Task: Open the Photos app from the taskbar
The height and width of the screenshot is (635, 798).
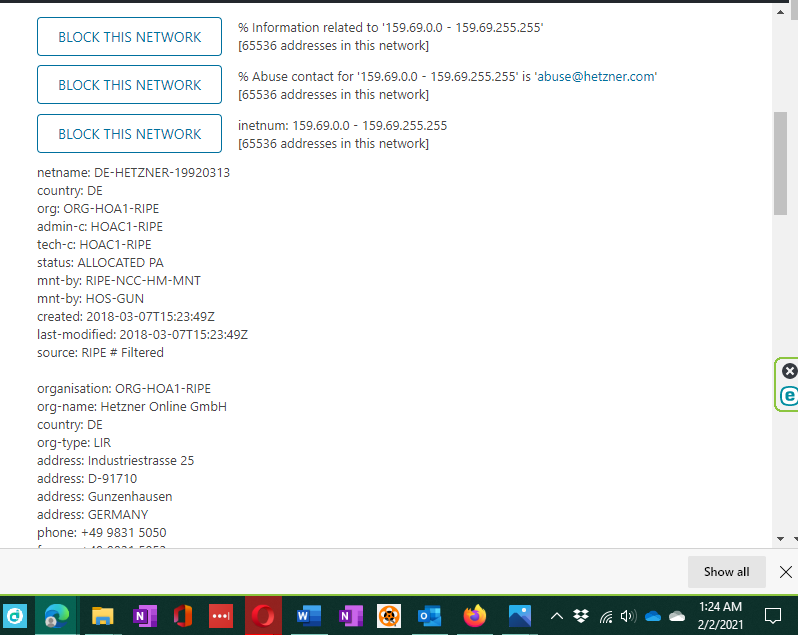Action: pyautogui.click(x=519, y=616)
